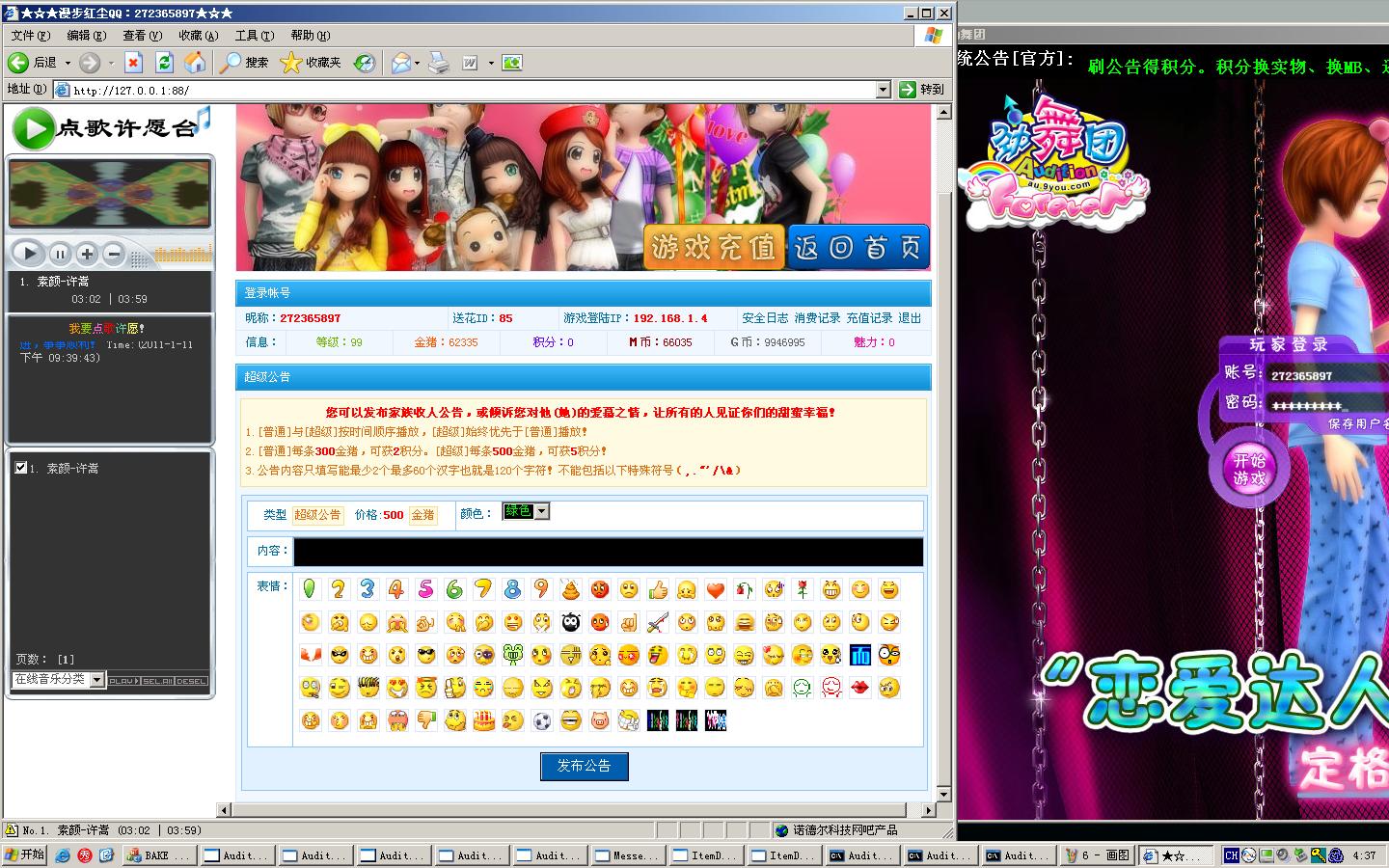Viewport: 1389px width, 868px height.
Task: Insert the red heart emoticon
Action: [x=715, y=589]
